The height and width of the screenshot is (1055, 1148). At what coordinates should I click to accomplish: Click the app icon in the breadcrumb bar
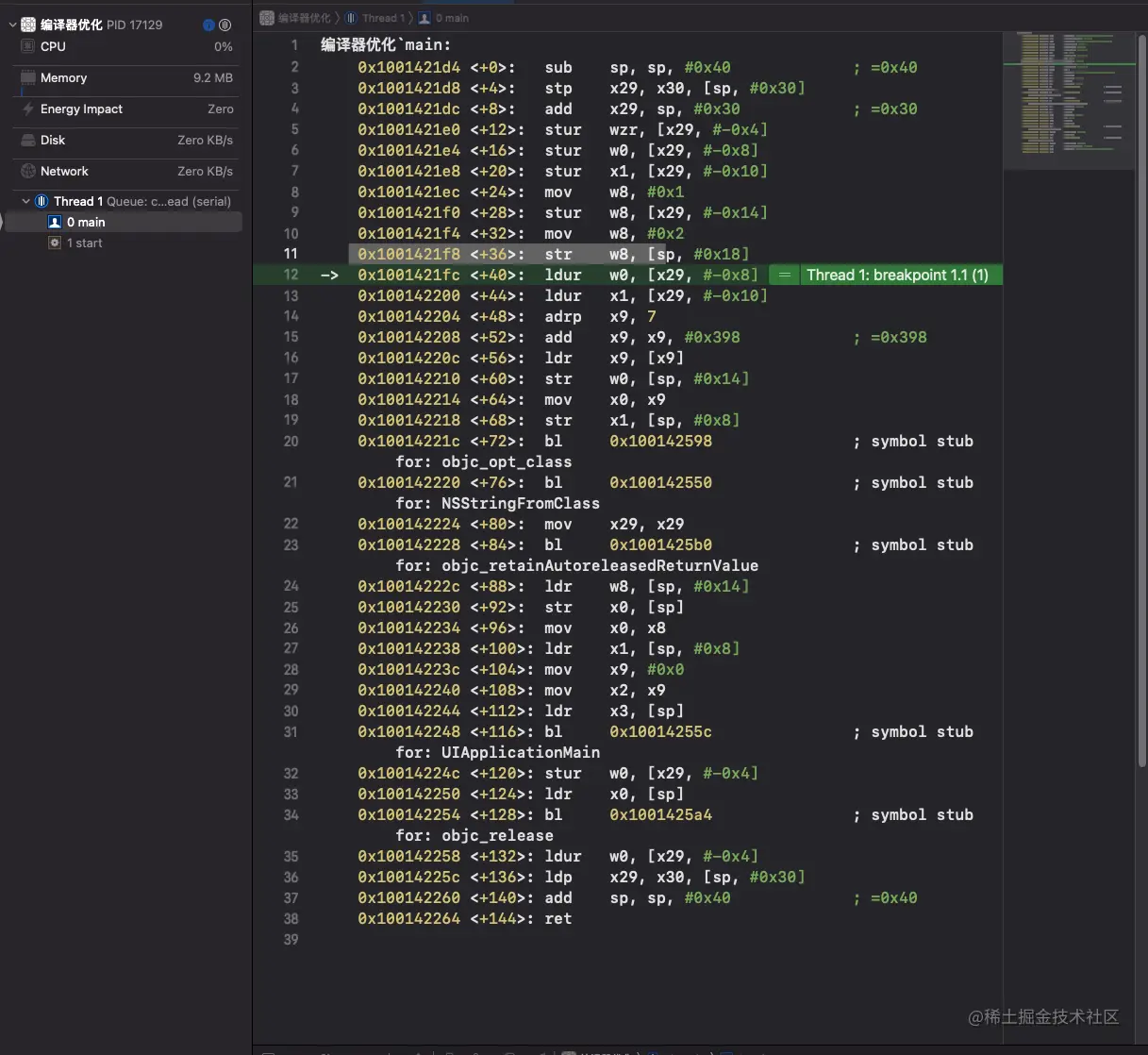267,18
